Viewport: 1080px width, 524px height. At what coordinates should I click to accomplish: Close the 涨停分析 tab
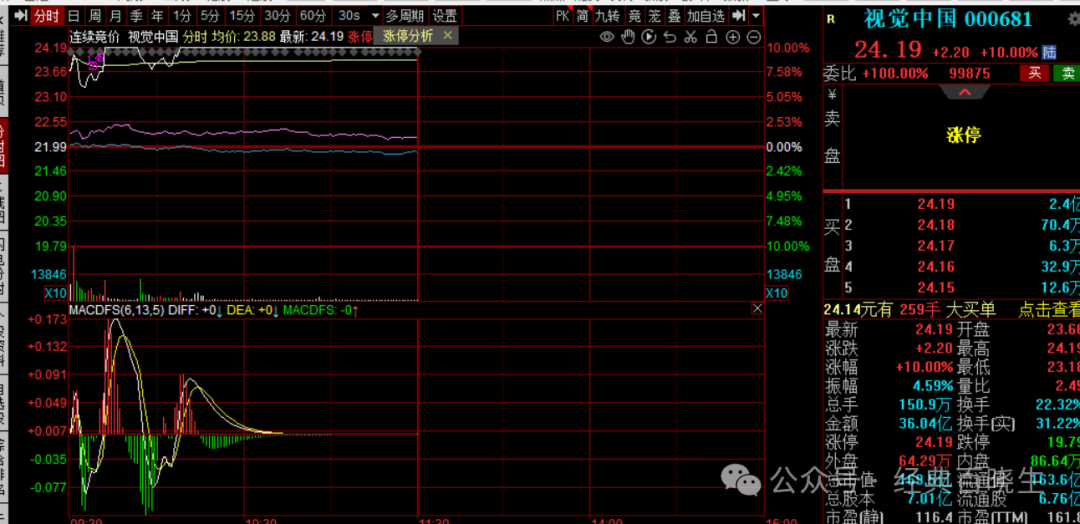point(447,35)
